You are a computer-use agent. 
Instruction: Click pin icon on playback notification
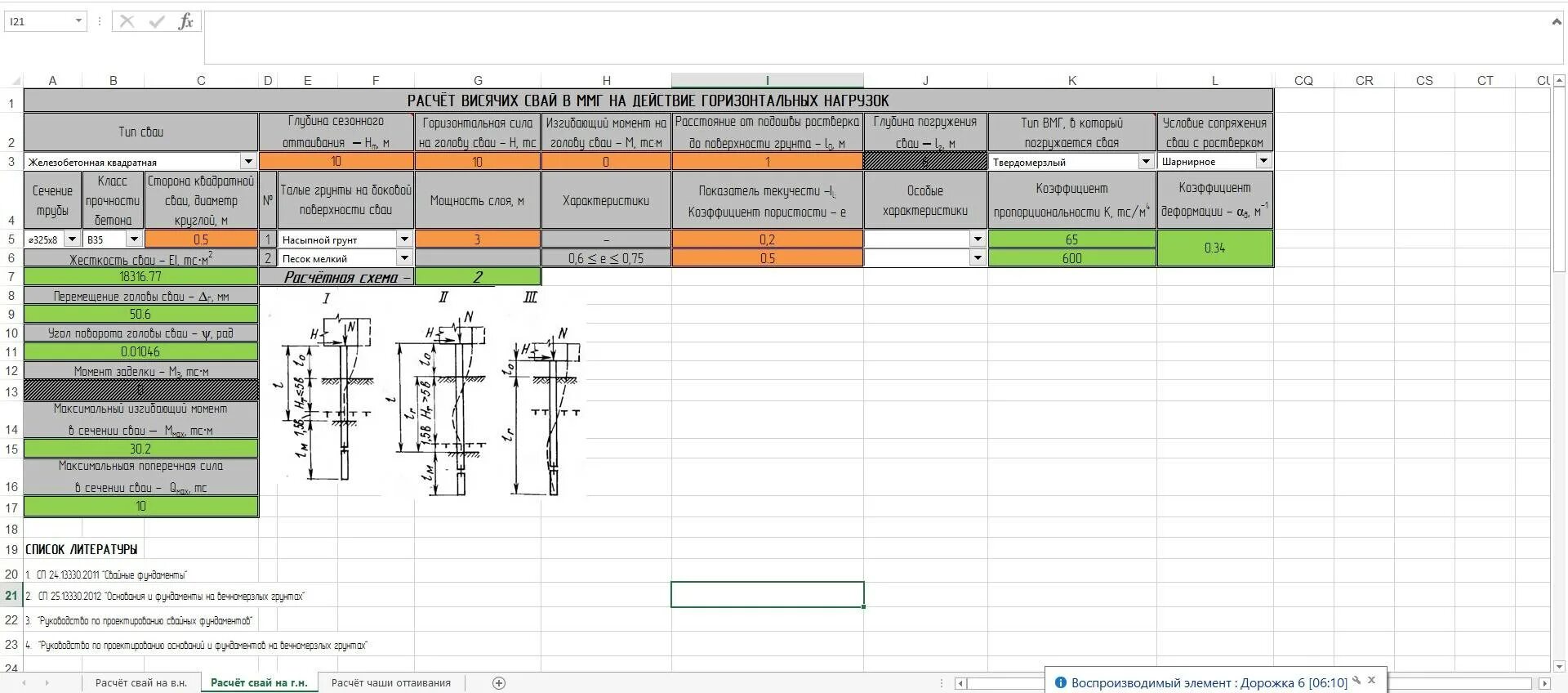click(x=1356, y=680)
